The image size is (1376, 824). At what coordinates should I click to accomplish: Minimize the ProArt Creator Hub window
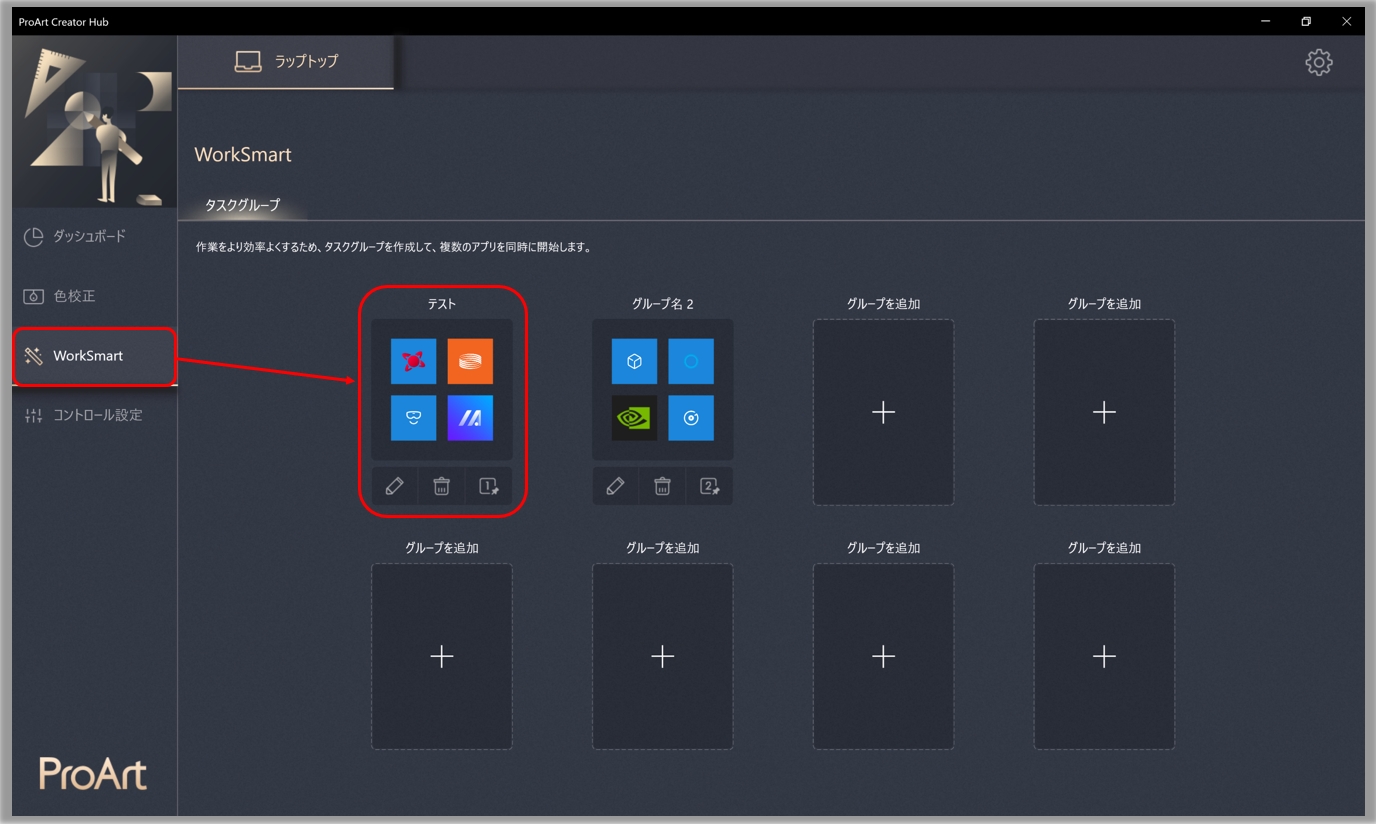pyautogui.click(x=1266, y=21)
